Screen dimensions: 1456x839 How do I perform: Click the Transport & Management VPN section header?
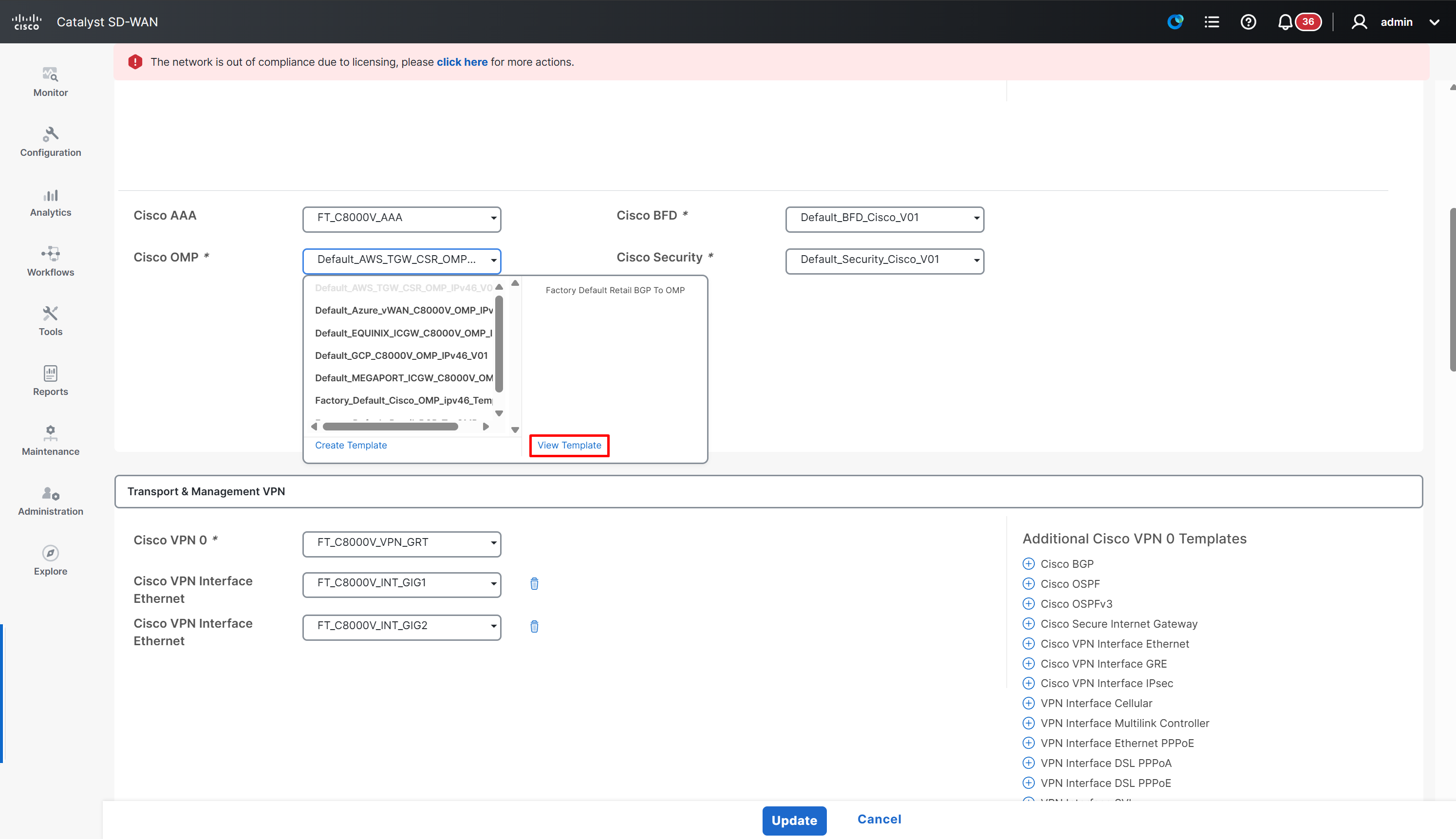(x=768, y=491)
